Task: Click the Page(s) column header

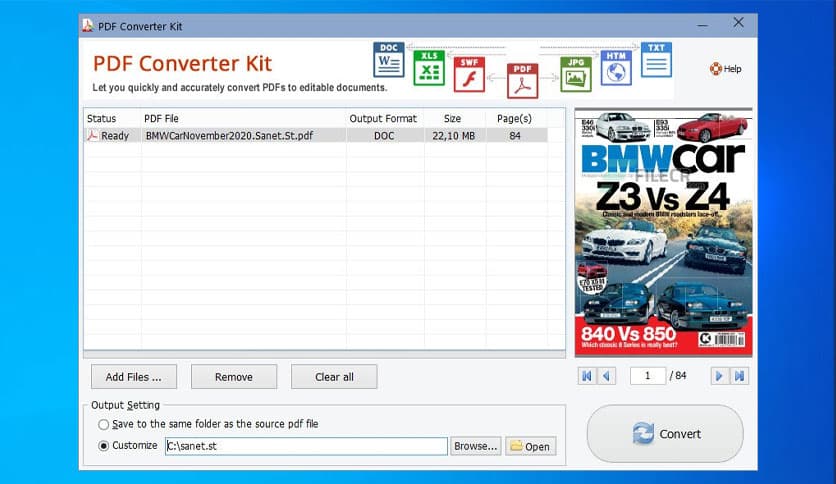Action: point(515,118)
